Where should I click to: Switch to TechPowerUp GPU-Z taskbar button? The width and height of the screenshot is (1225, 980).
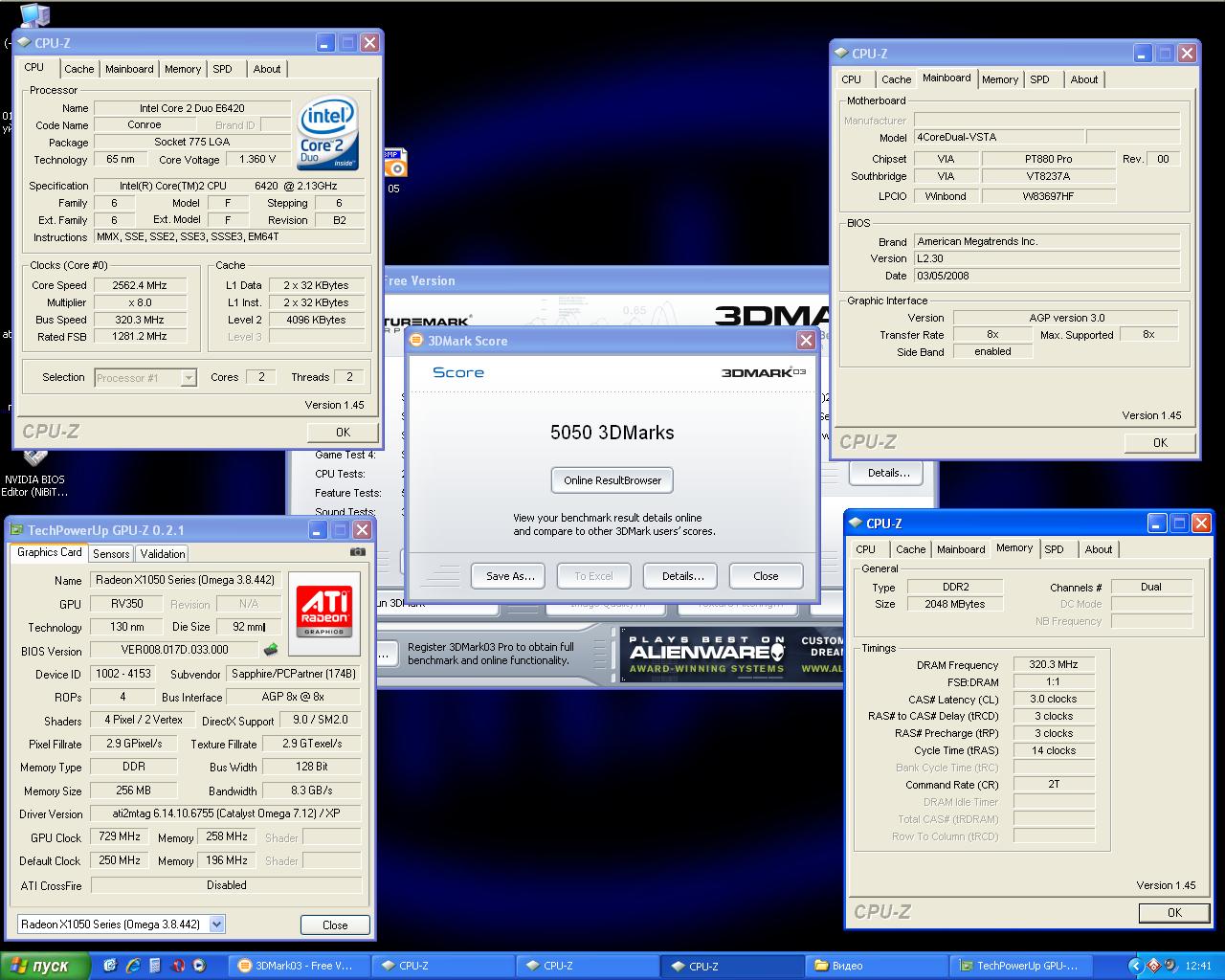coord(1019,966)
